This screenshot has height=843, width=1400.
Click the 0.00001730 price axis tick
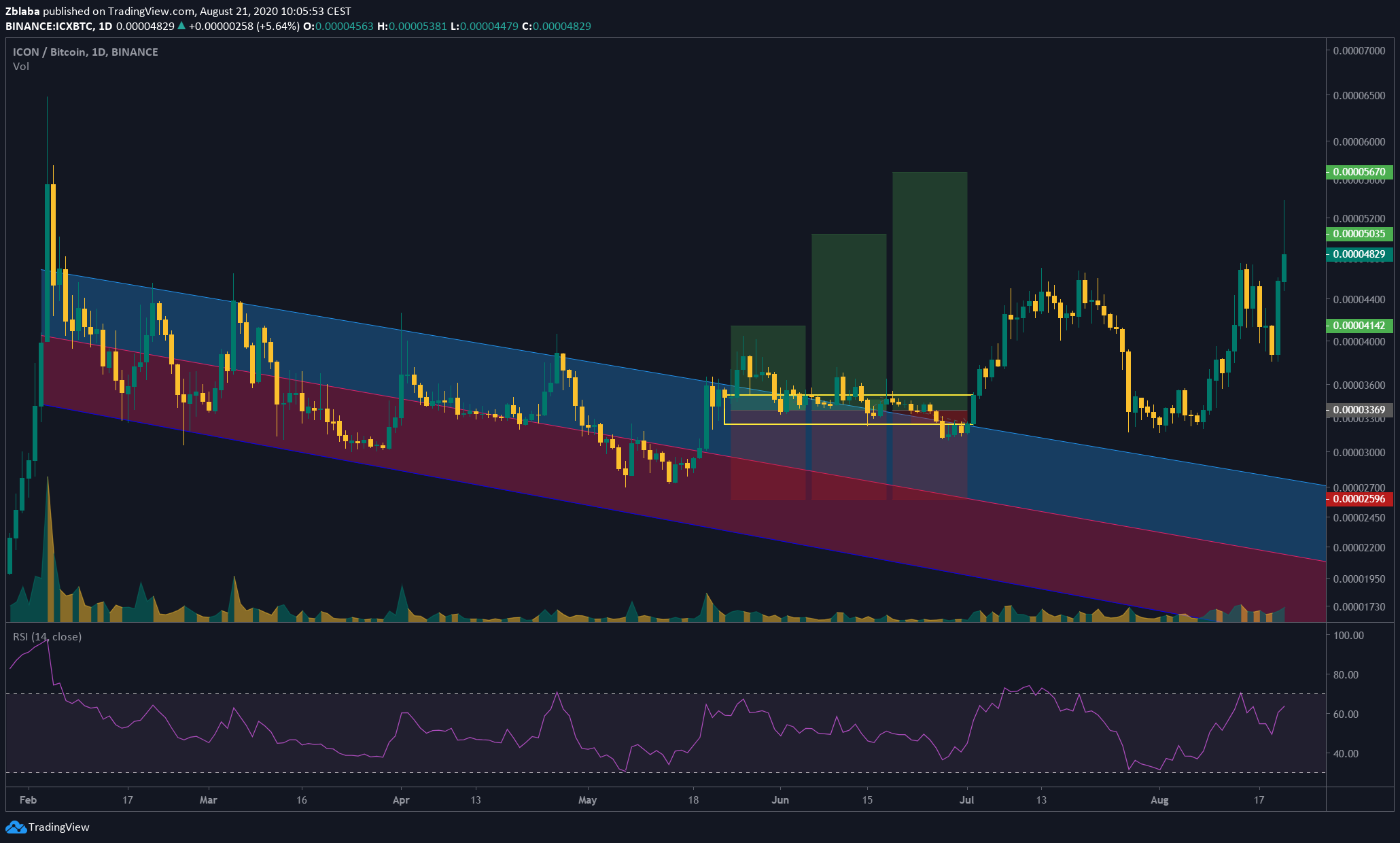[1359, 606]
